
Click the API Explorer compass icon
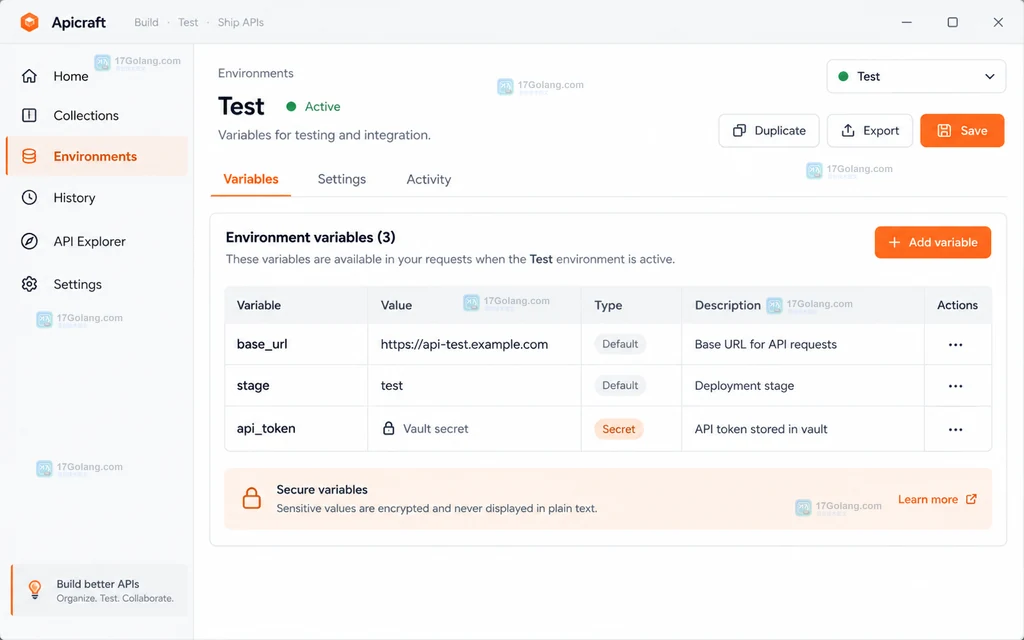coord(29,241)
